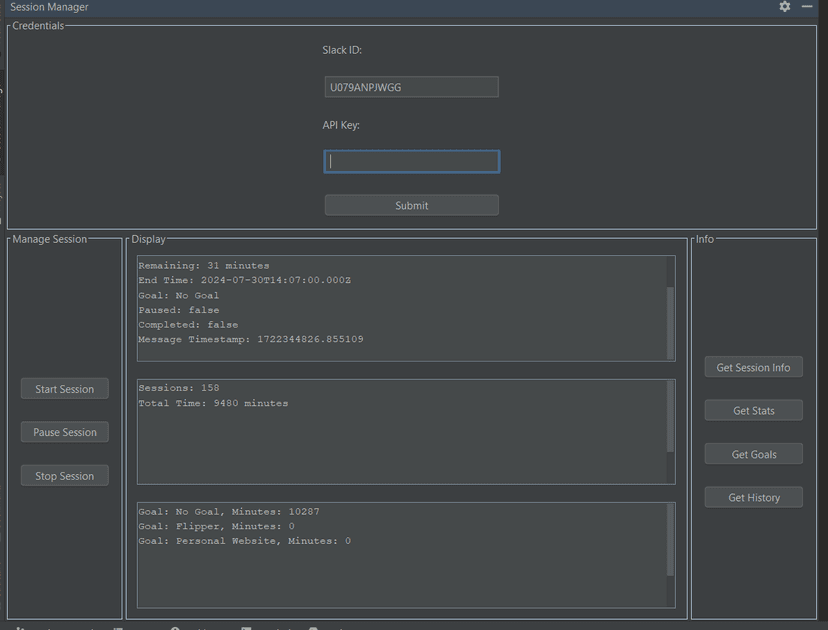
Task: Click the Get Stats button
Action: point(753,410)
